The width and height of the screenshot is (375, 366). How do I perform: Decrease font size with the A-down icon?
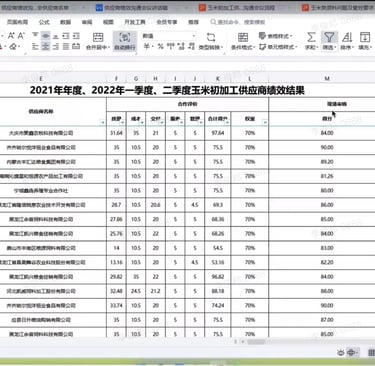21,36
